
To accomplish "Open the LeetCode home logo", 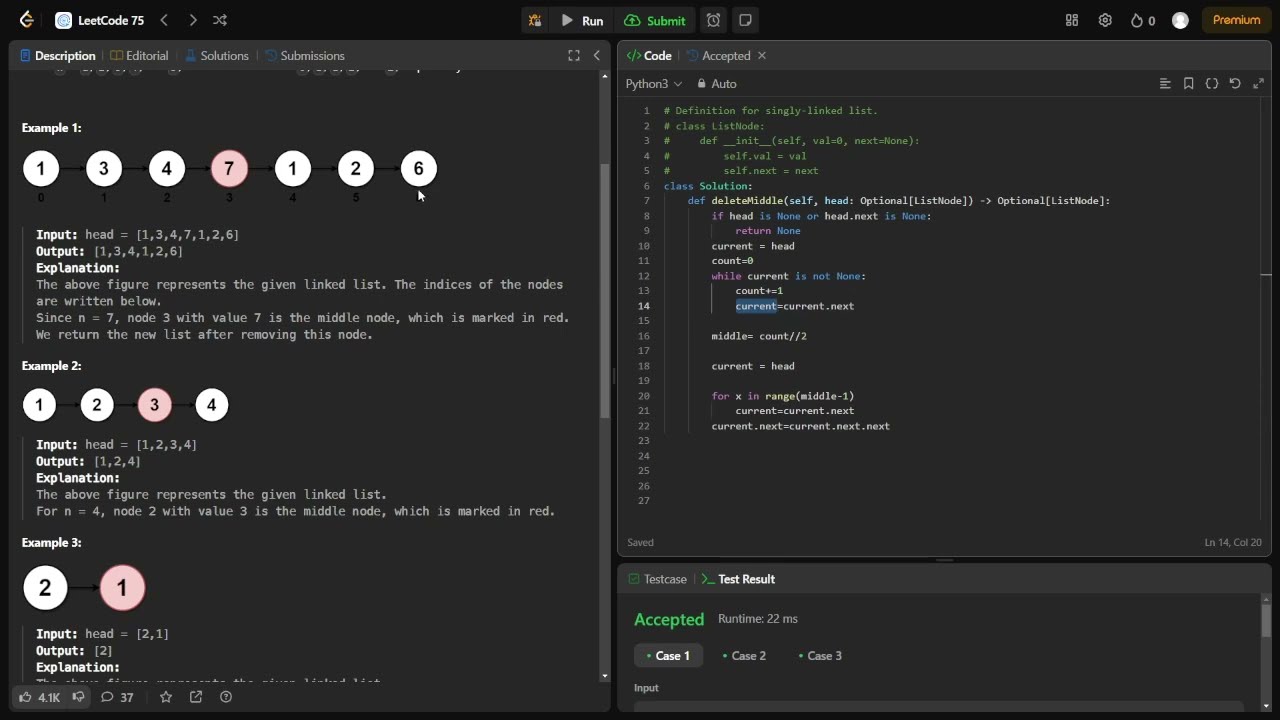I will [27, 20].
